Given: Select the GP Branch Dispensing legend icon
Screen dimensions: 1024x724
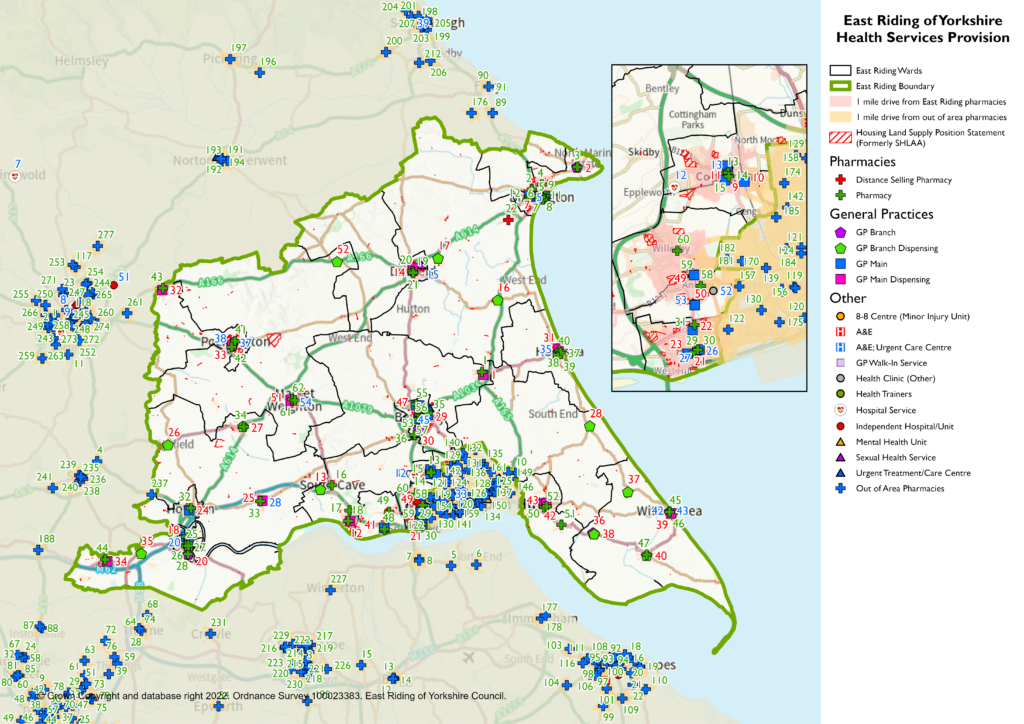Looking at the screenshot, I should [x=841, y=247].
